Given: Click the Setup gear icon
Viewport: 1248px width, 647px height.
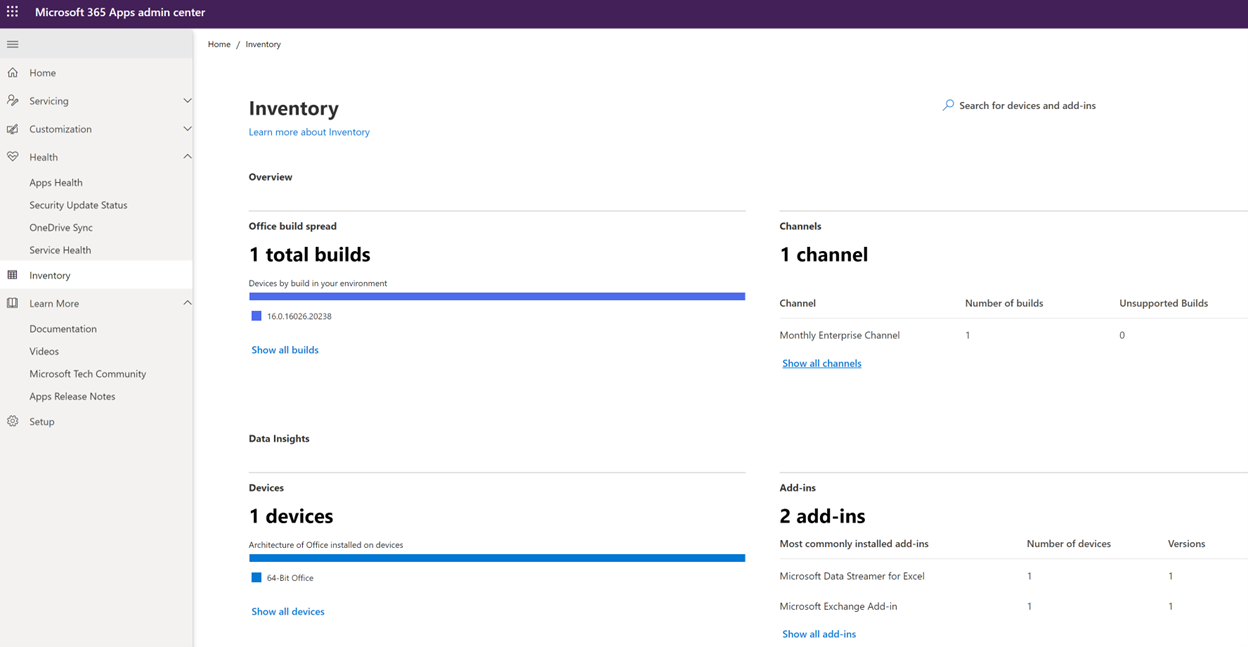Looking at the screenshot, I should (12, 421).
